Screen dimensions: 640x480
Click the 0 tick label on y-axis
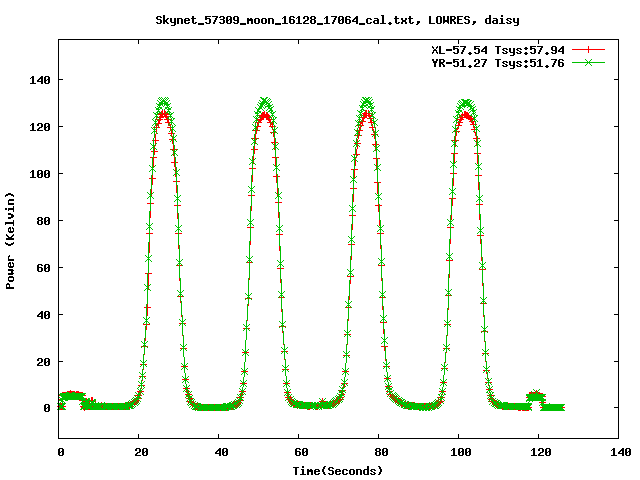(47, 408)
